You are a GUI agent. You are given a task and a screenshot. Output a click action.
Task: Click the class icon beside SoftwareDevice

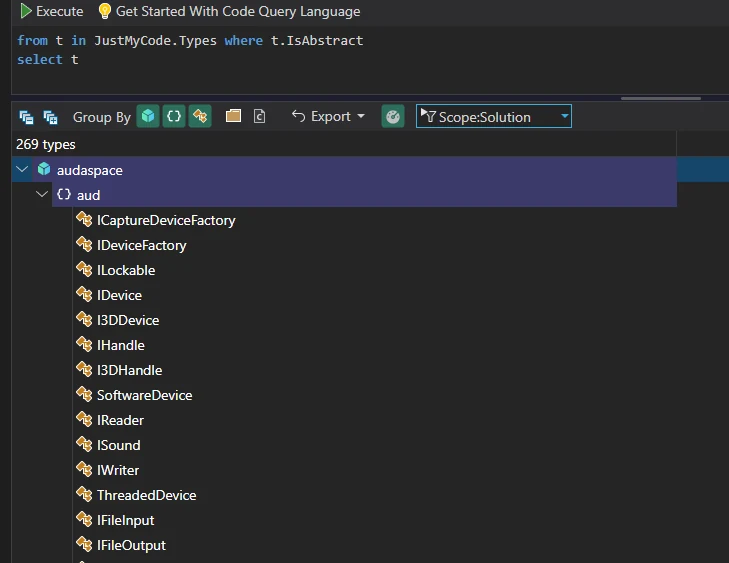pos(84,394)
